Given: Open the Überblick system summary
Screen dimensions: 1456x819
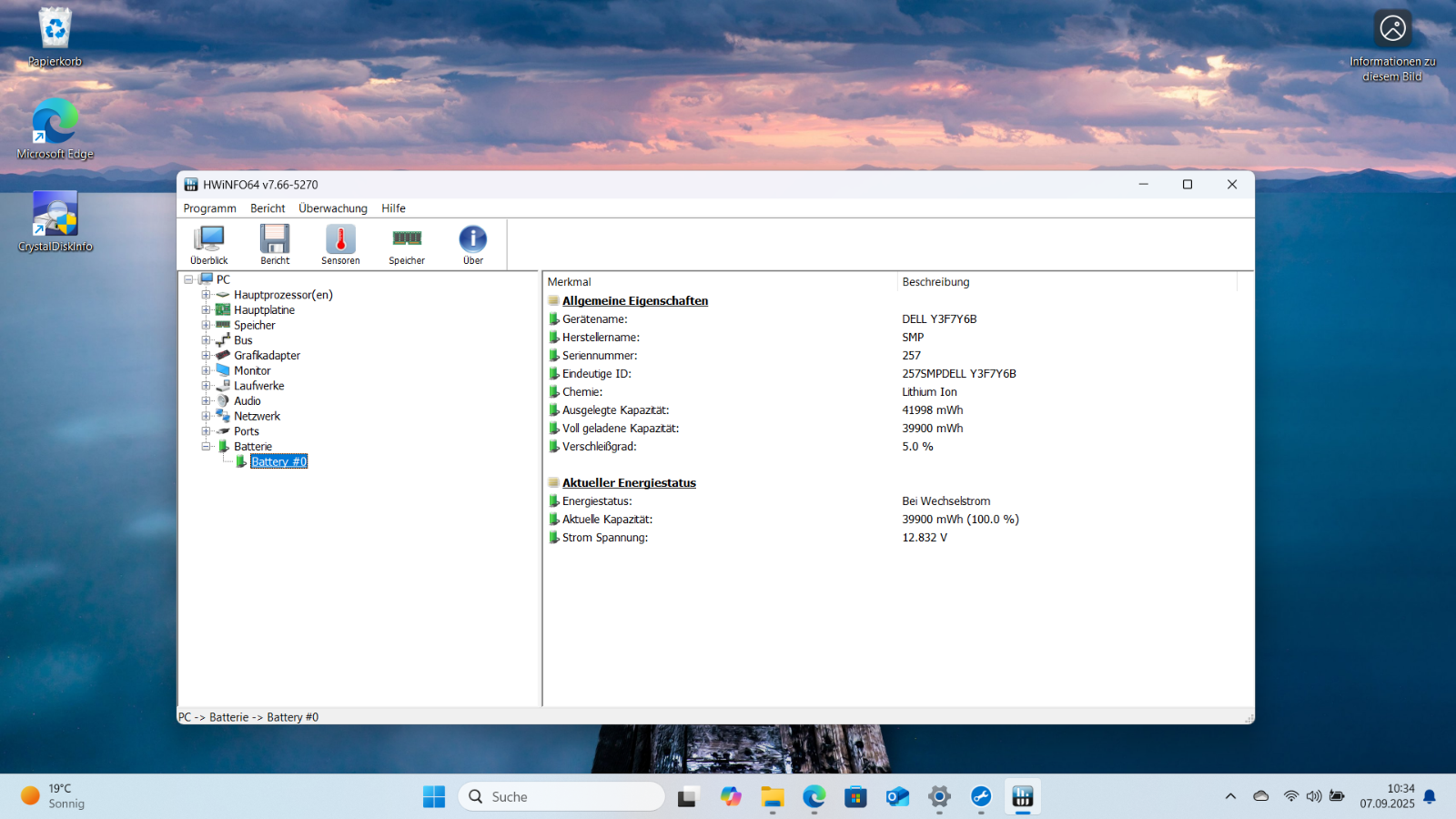Looking at the screenshot, I should 209,244.
